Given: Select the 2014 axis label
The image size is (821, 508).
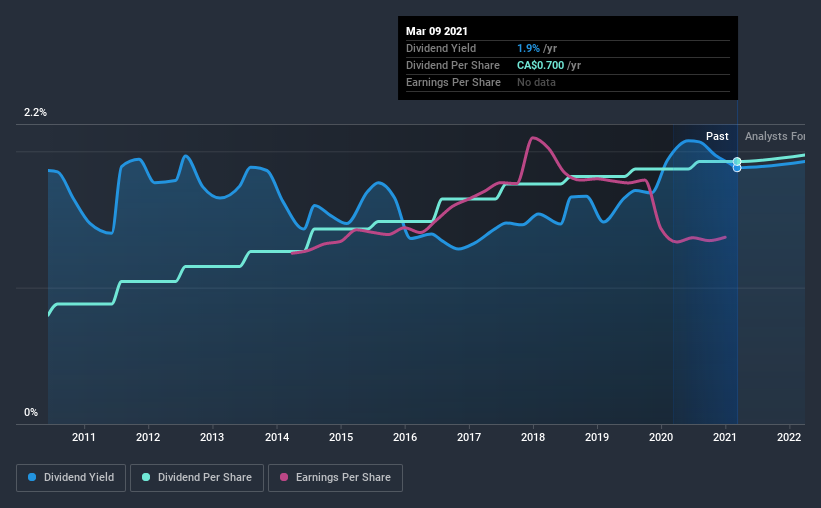Looking at the screenshot, I should 277,437.
